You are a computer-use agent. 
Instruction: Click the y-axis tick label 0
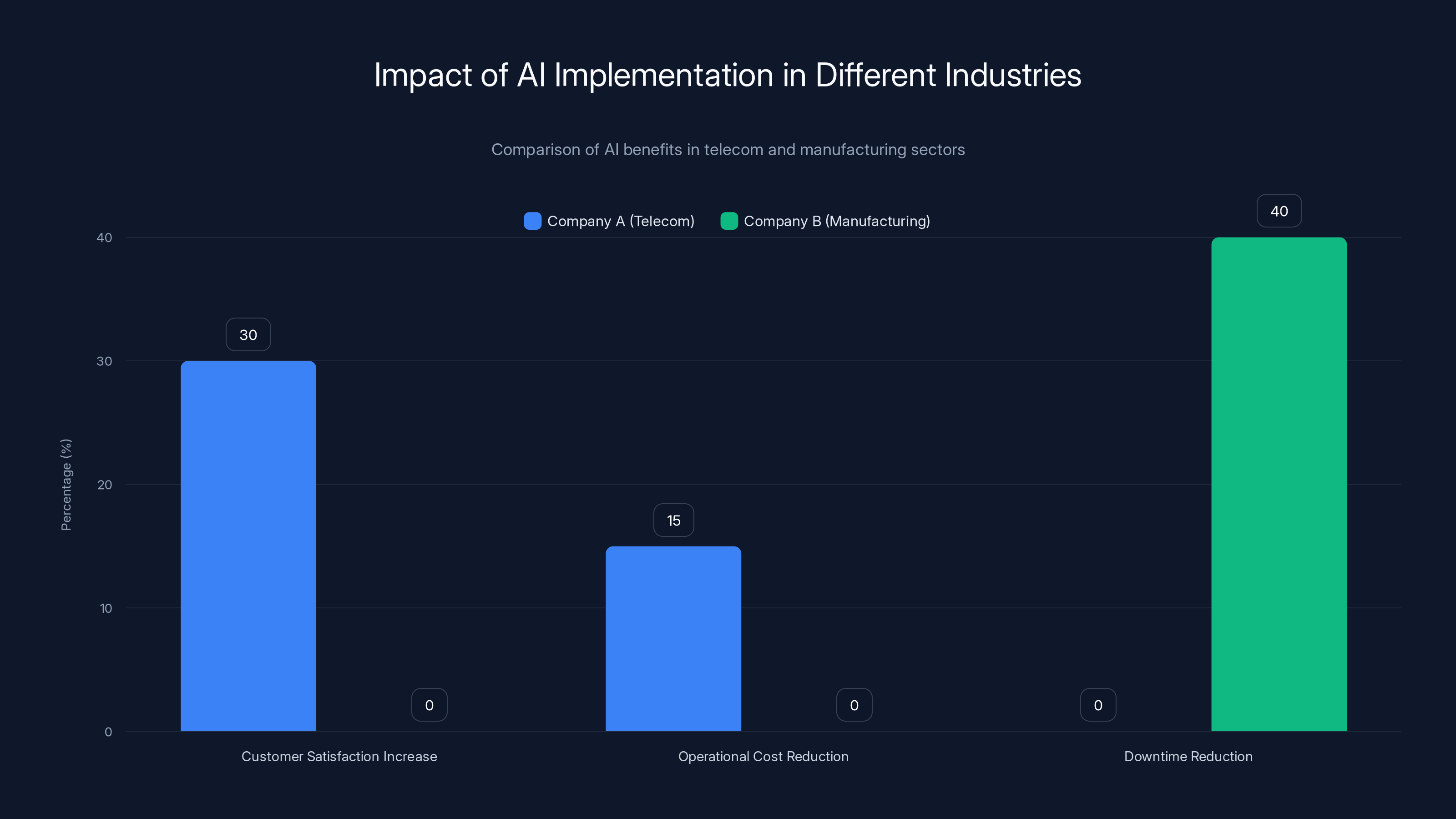108,732
